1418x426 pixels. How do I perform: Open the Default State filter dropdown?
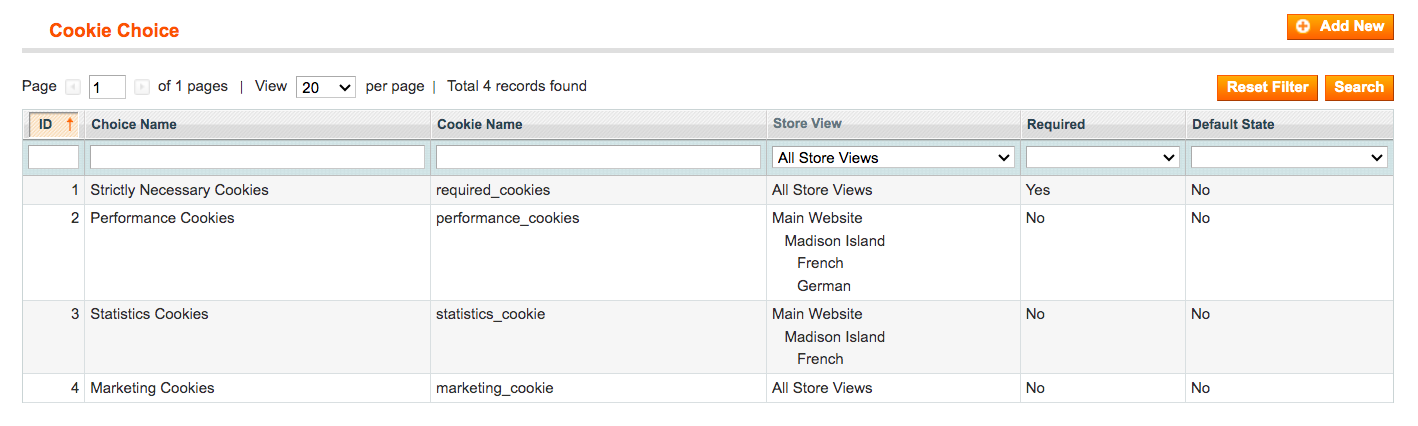1289,157
